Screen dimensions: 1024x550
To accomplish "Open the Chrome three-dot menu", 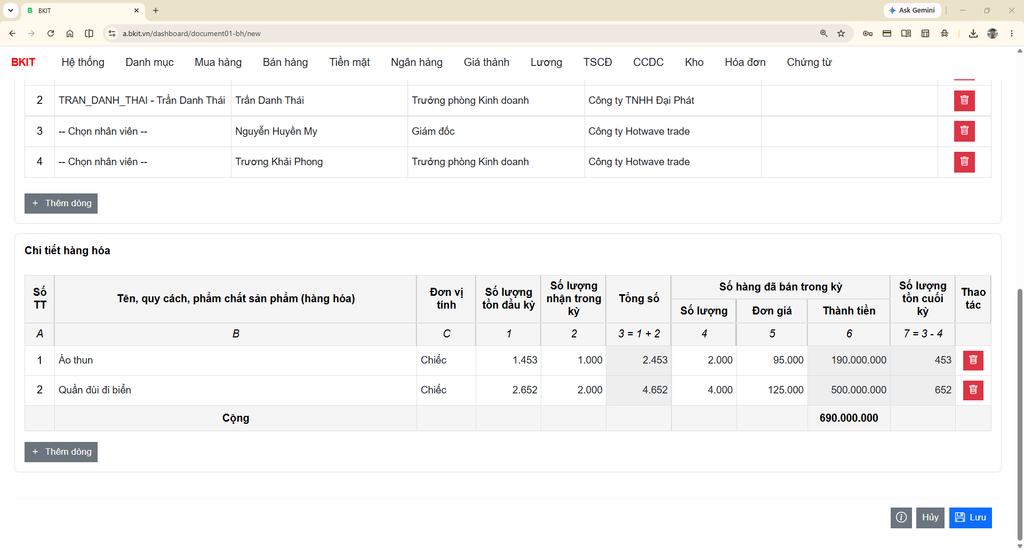I will pyautogui.click(x=1012, y=33).
